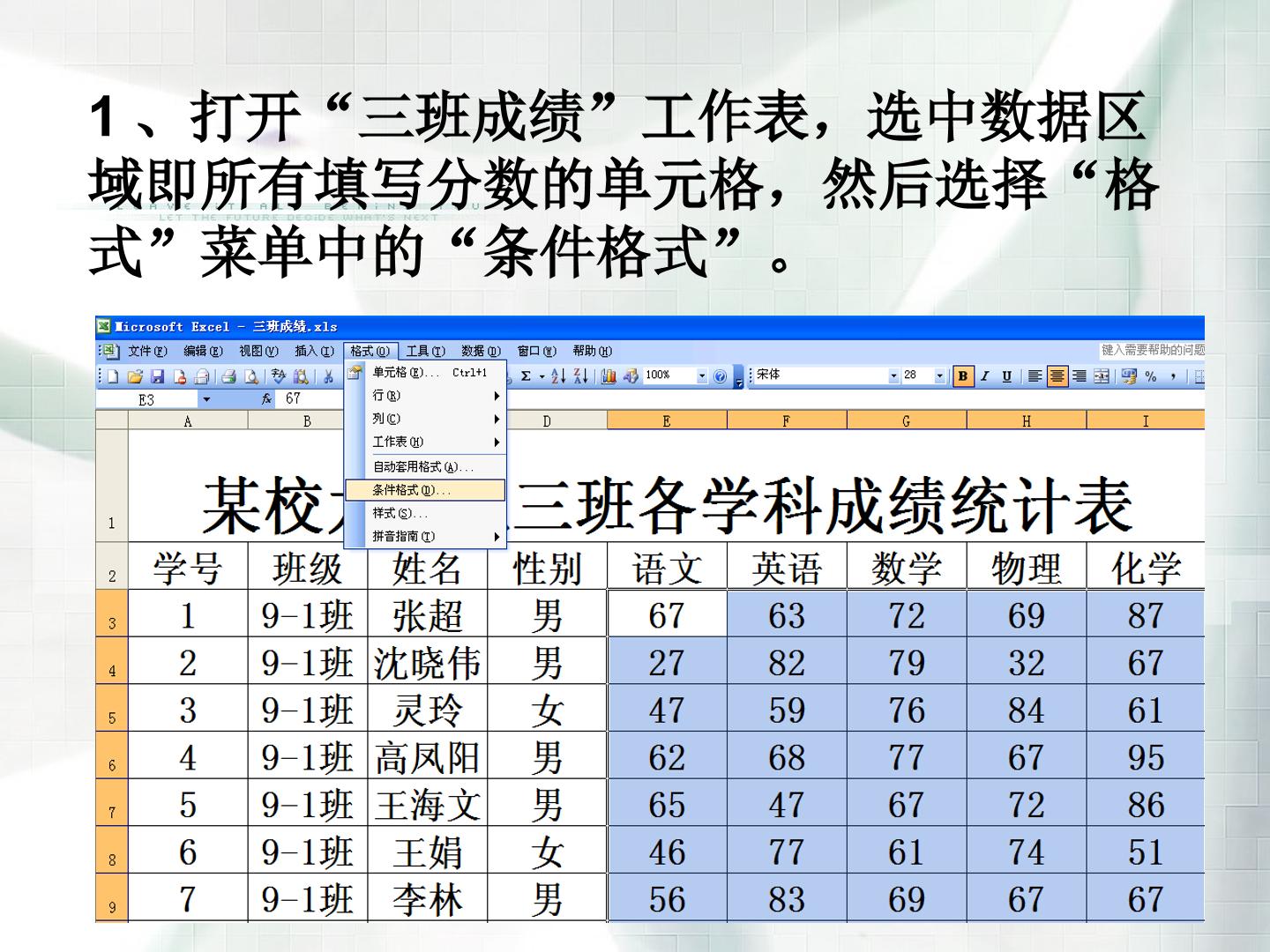Toggle Bold formatting button
The width and height of the screenshot is (1270, 952).
click(x=963, y=376)
